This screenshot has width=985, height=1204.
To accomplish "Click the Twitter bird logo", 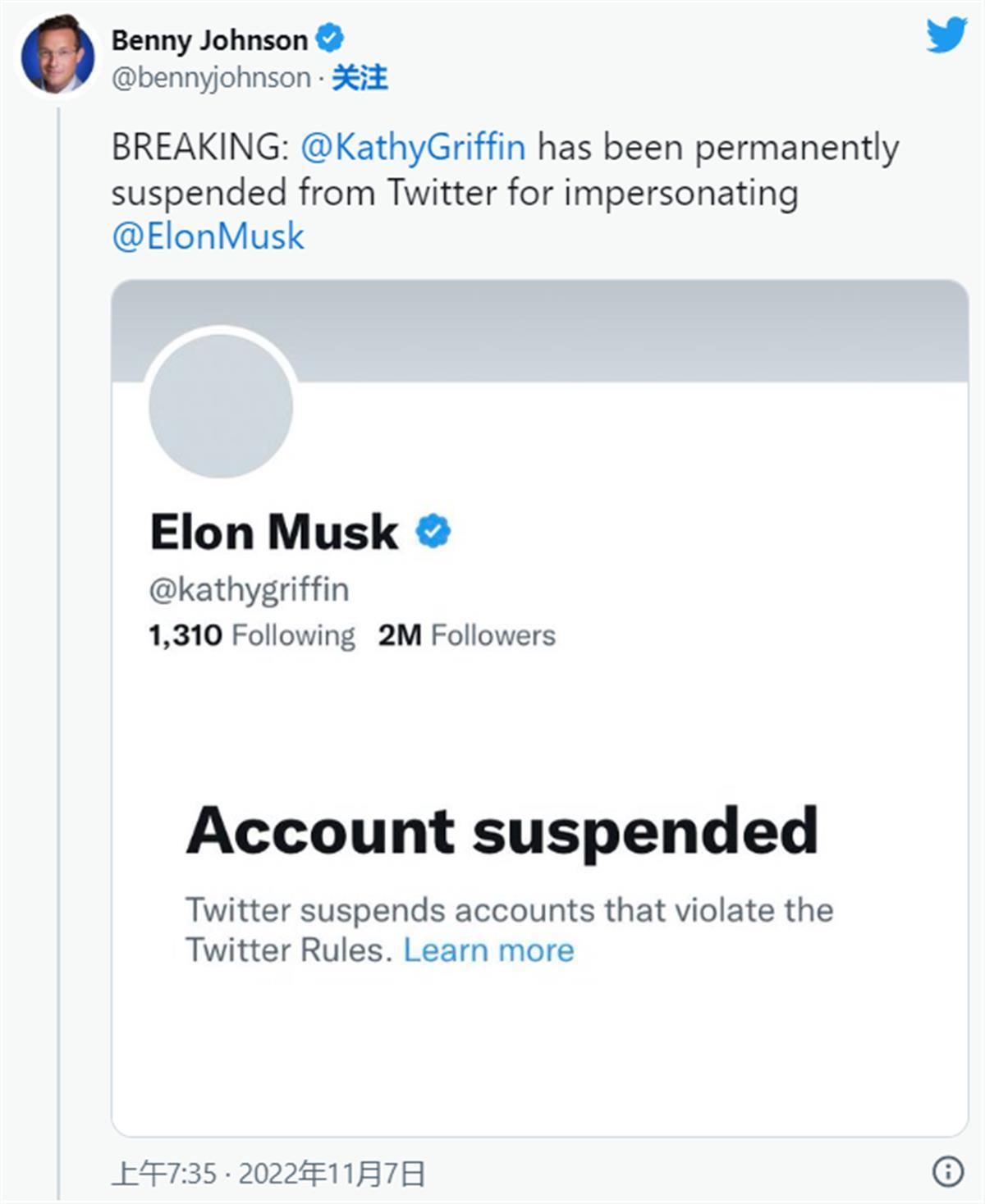I will [x=946, y=35].
